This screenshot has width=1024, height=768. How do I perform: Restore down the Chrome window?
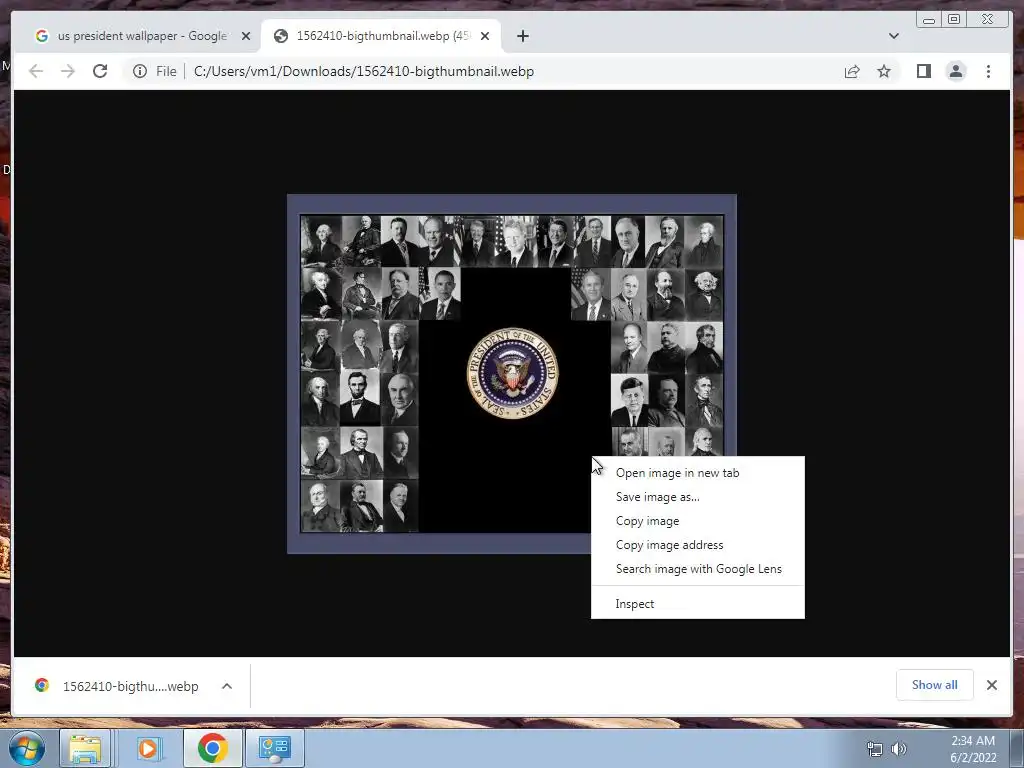click(954, 20)
